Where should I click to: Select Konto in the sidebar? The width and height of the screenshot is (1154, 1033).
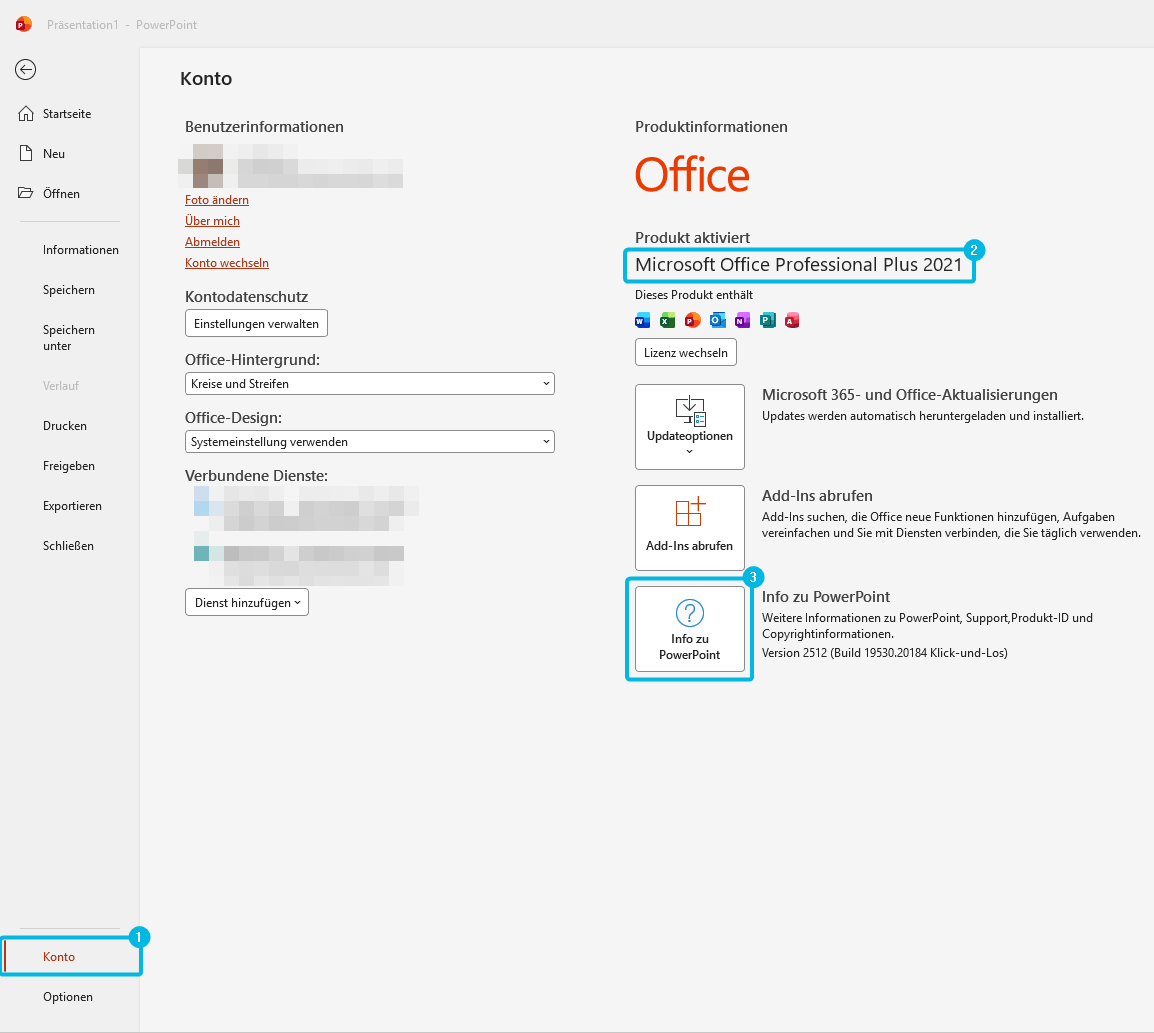[70, 956]
